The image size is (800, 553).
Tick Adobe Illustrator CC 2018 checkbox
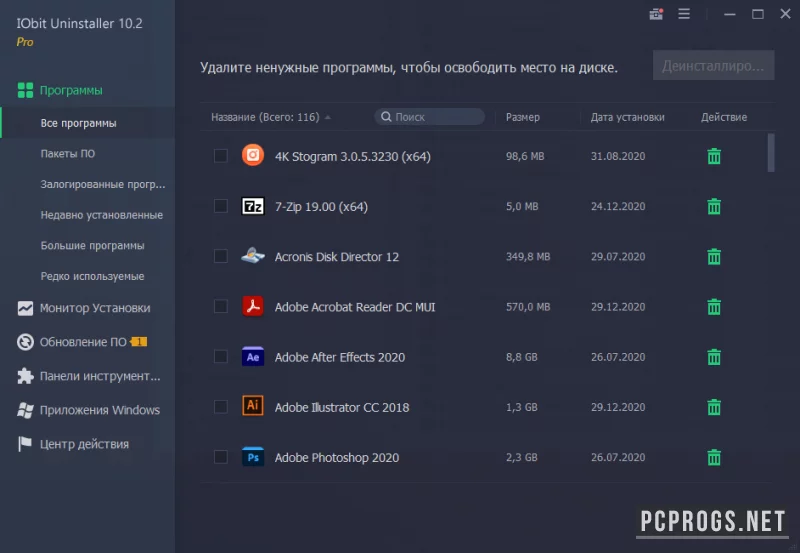tap(220, 407)
